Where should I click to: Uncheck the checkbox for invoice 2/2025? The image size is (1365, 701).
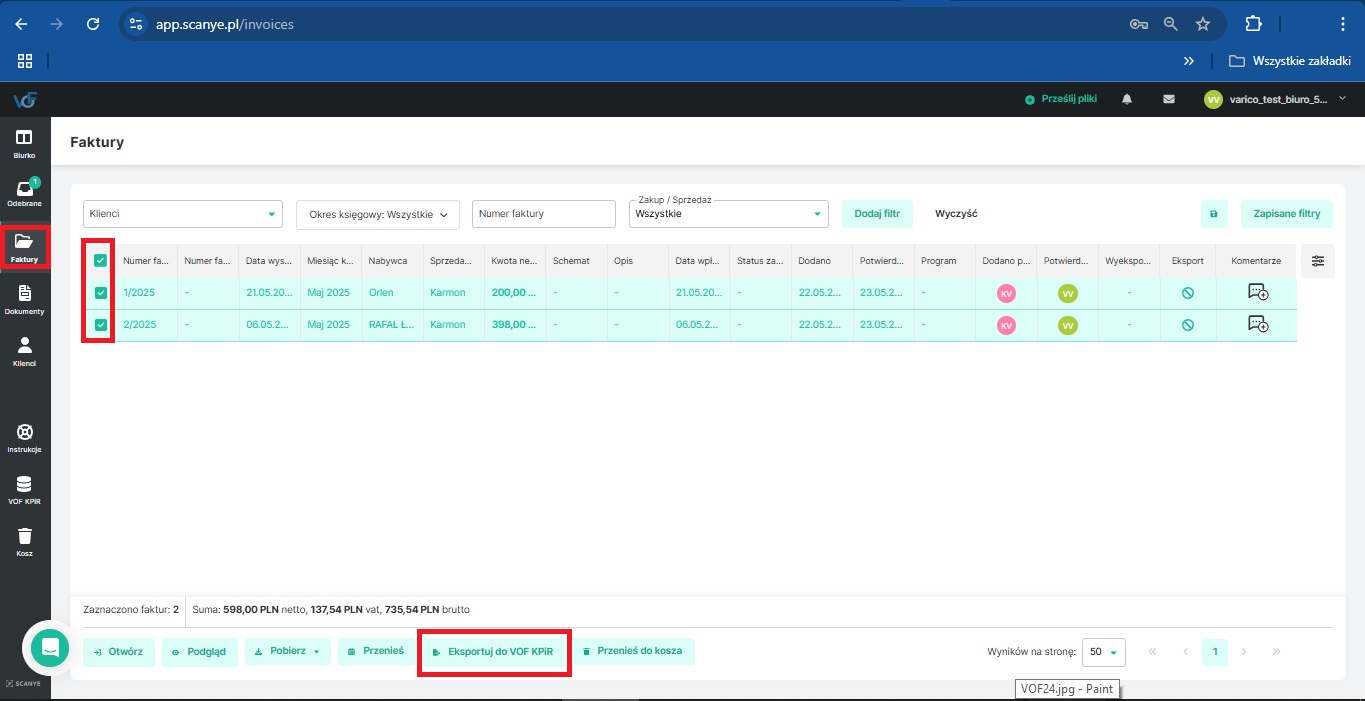(100, 325)
